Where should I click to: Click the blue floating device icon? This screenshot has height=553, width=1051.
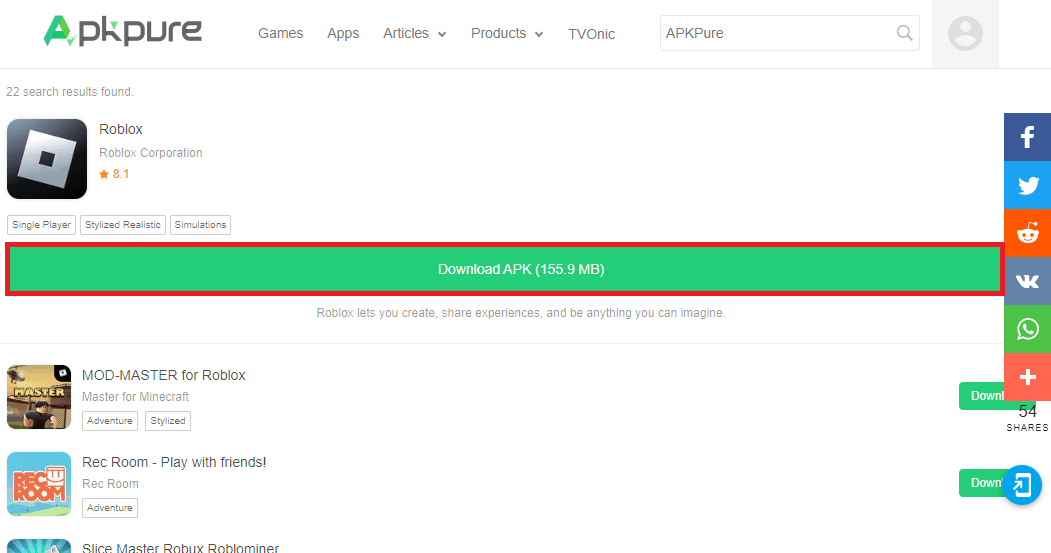pyautogui.click(x=1022, y=485)
